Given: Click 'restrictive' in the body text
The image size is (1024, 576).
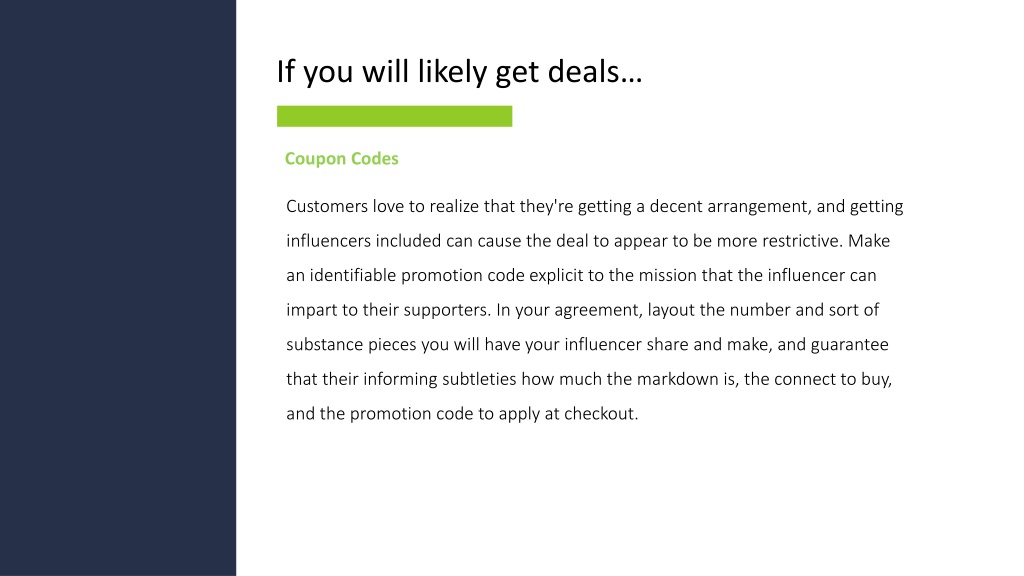Looking at the screenshot, I should click(x=802, y=241).
